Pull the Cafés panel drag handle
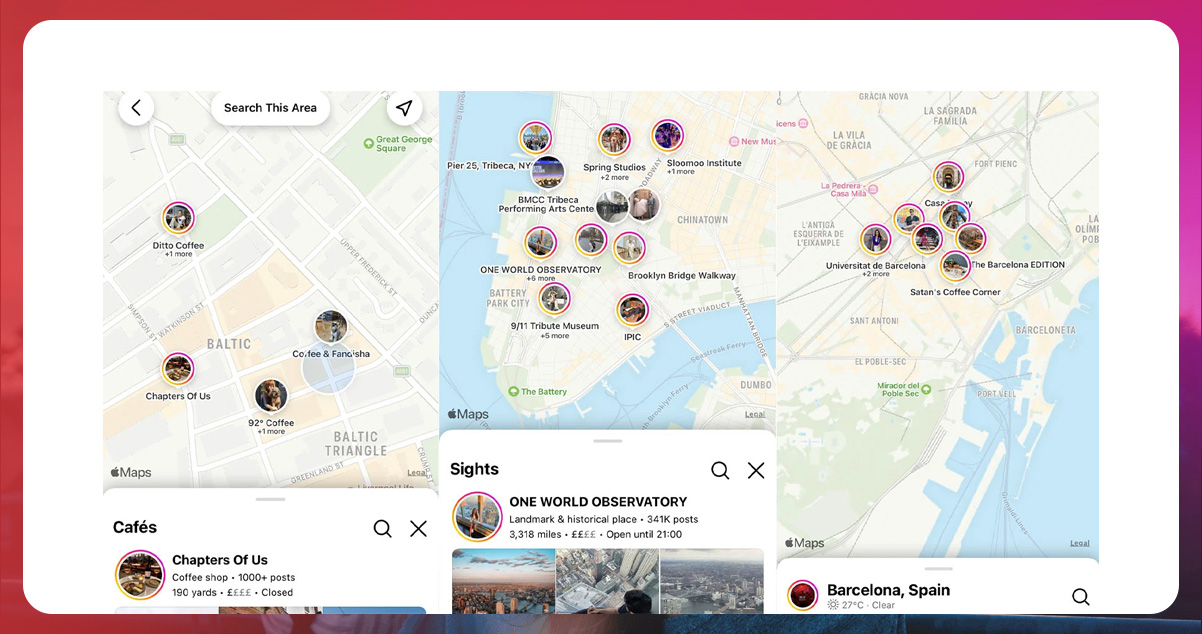Image resolution: width=1202 pixels, height=634 pixels. coord(270,499)
